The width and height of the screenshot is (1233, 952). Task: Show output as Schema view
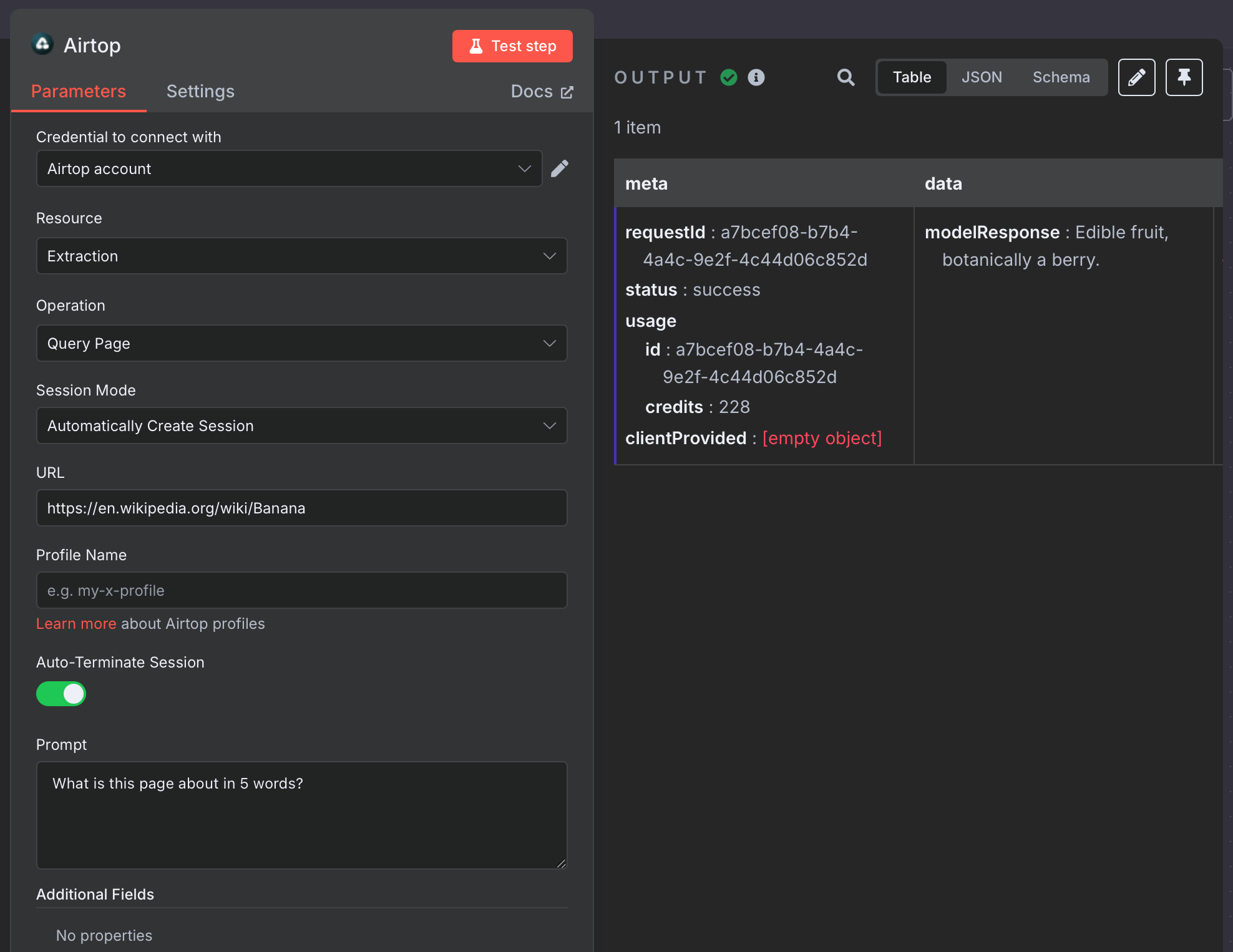[1061, 77]
